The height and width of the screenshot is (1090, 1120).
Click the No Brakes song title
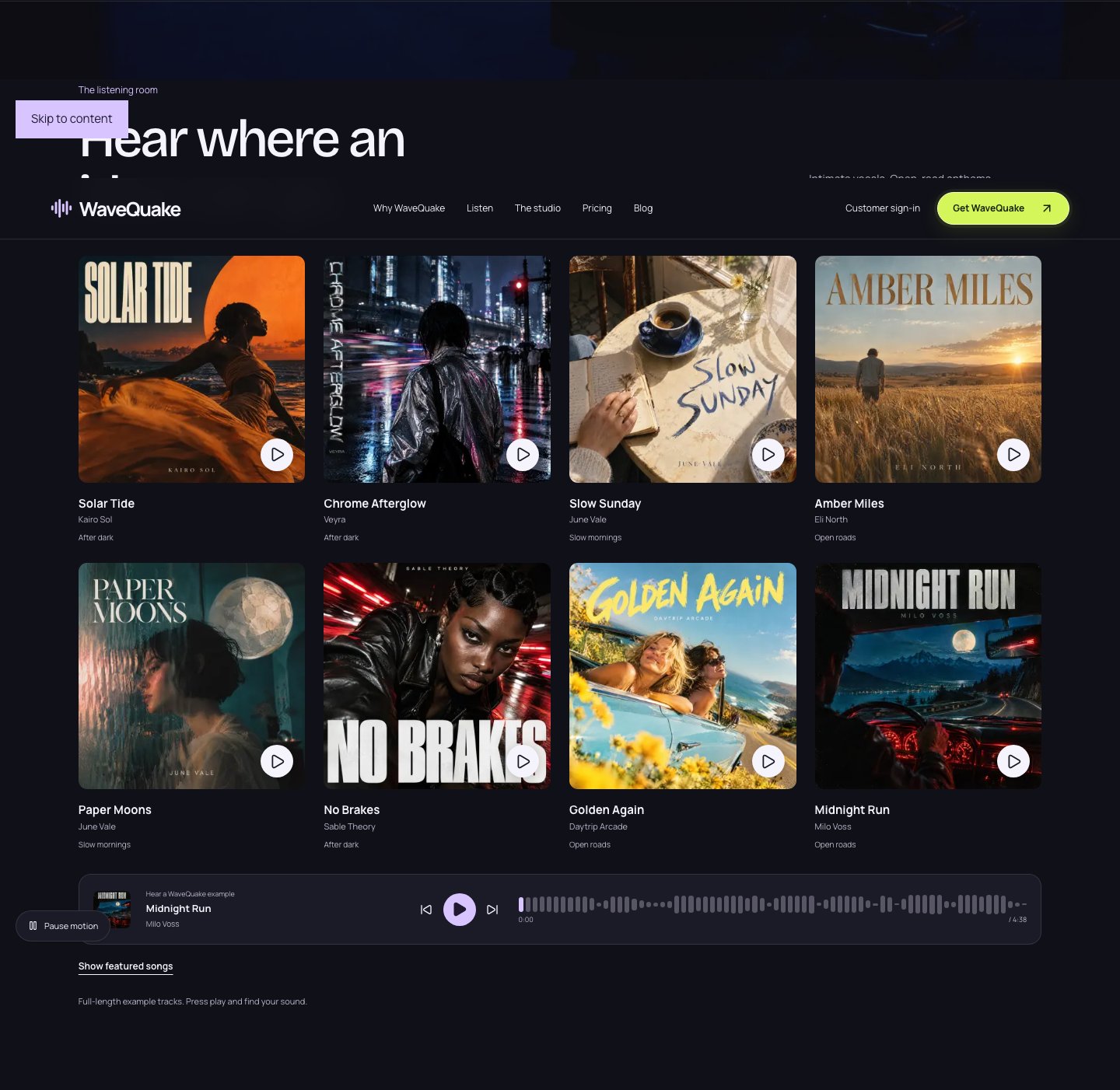352,810
